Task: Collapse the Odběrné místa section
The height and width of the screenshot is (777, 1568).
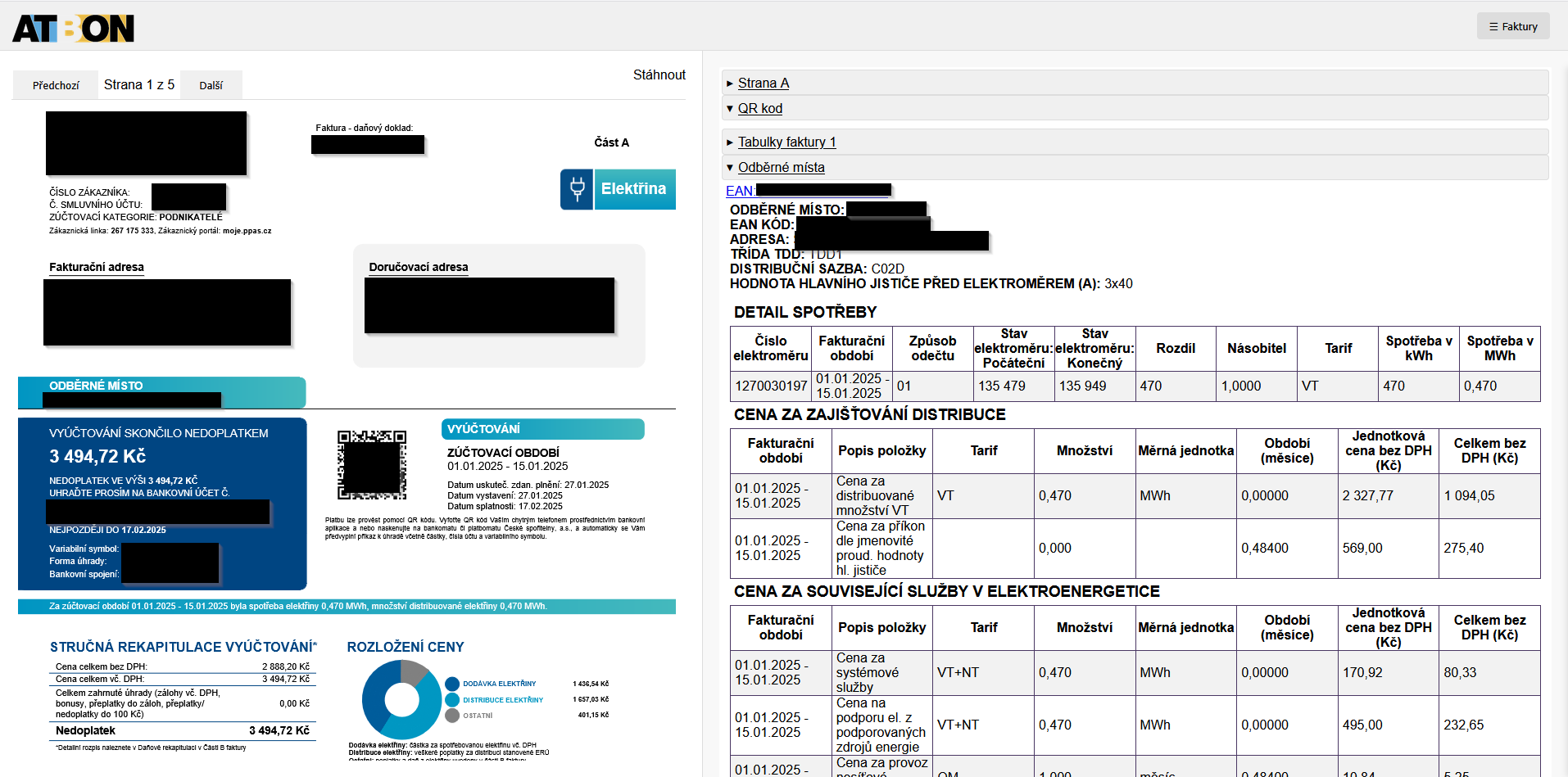Action: tap(781, 167)
